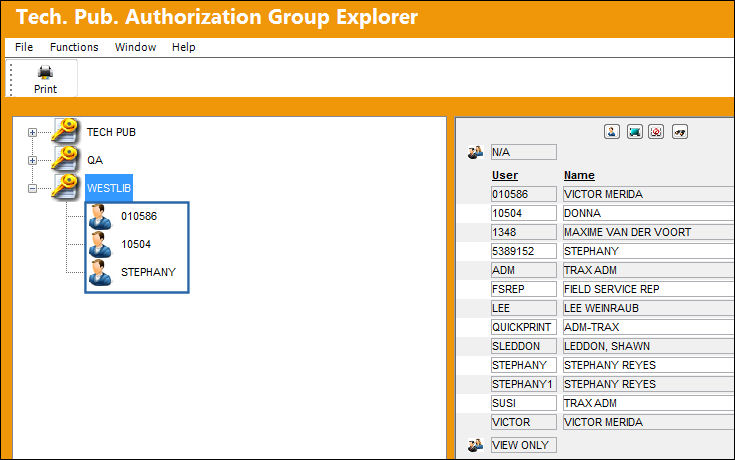Click name STEPHANY in 5389152 row
735x460 pixels.
pos(649,251)
